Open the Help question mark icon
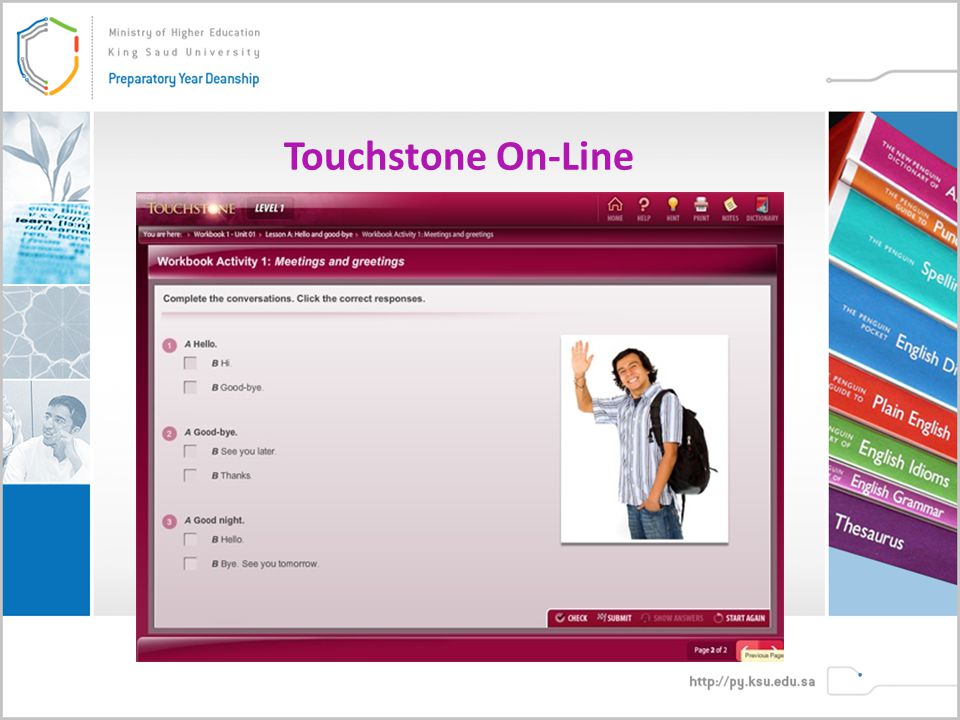This screenshot has width=960, height=720. click(643, 209)
